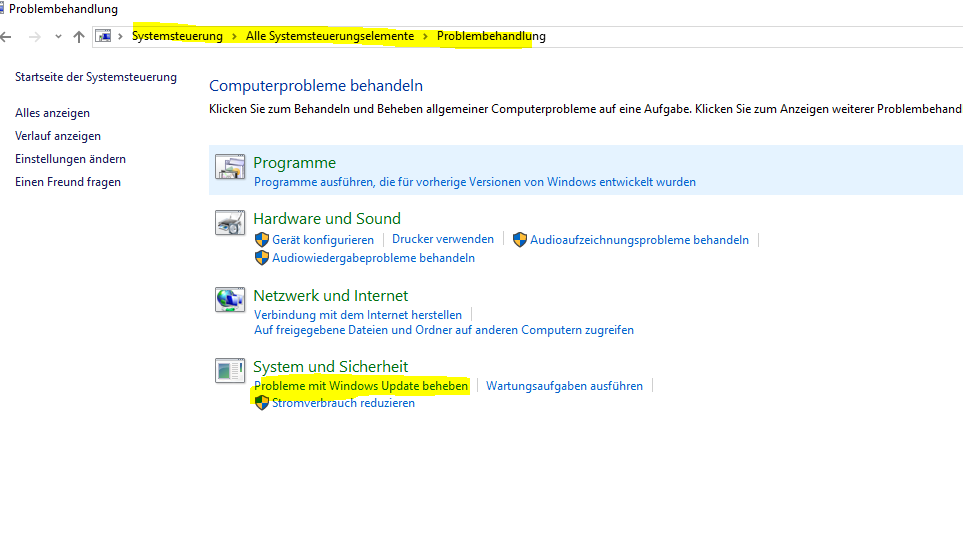Open Einstellungen ändern in the sidebar
The height and width of the screenshot is (551, 963).
click(x=70, y=158)
